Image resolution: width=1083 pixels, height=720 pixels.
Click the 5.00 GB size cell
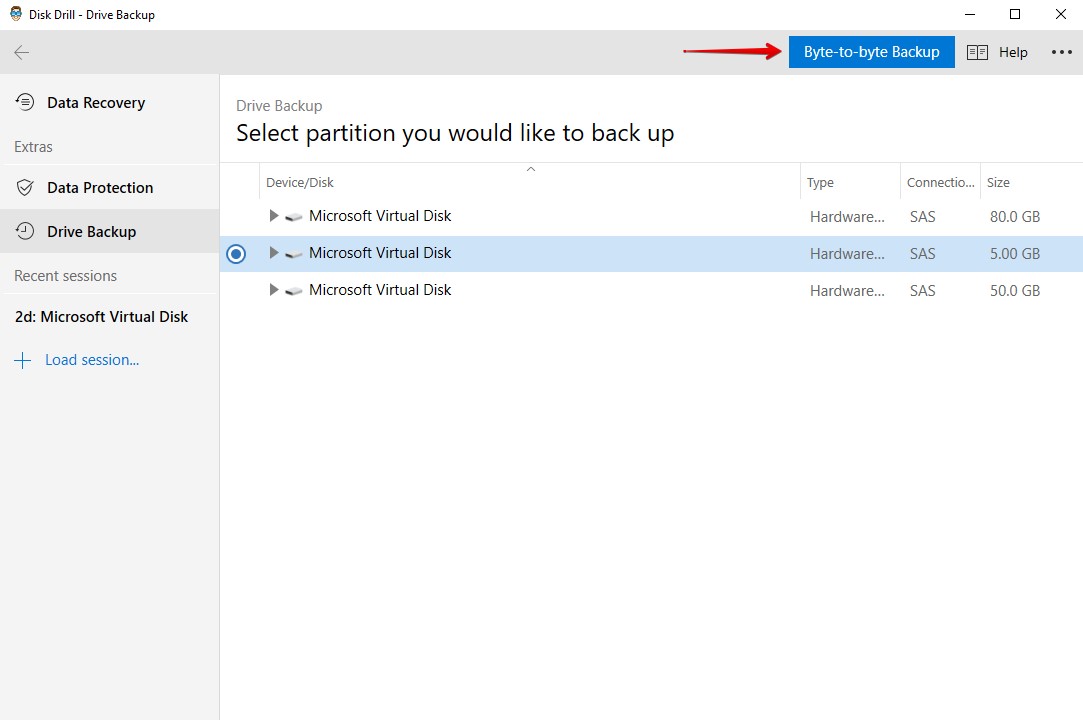coord(1015,254)
